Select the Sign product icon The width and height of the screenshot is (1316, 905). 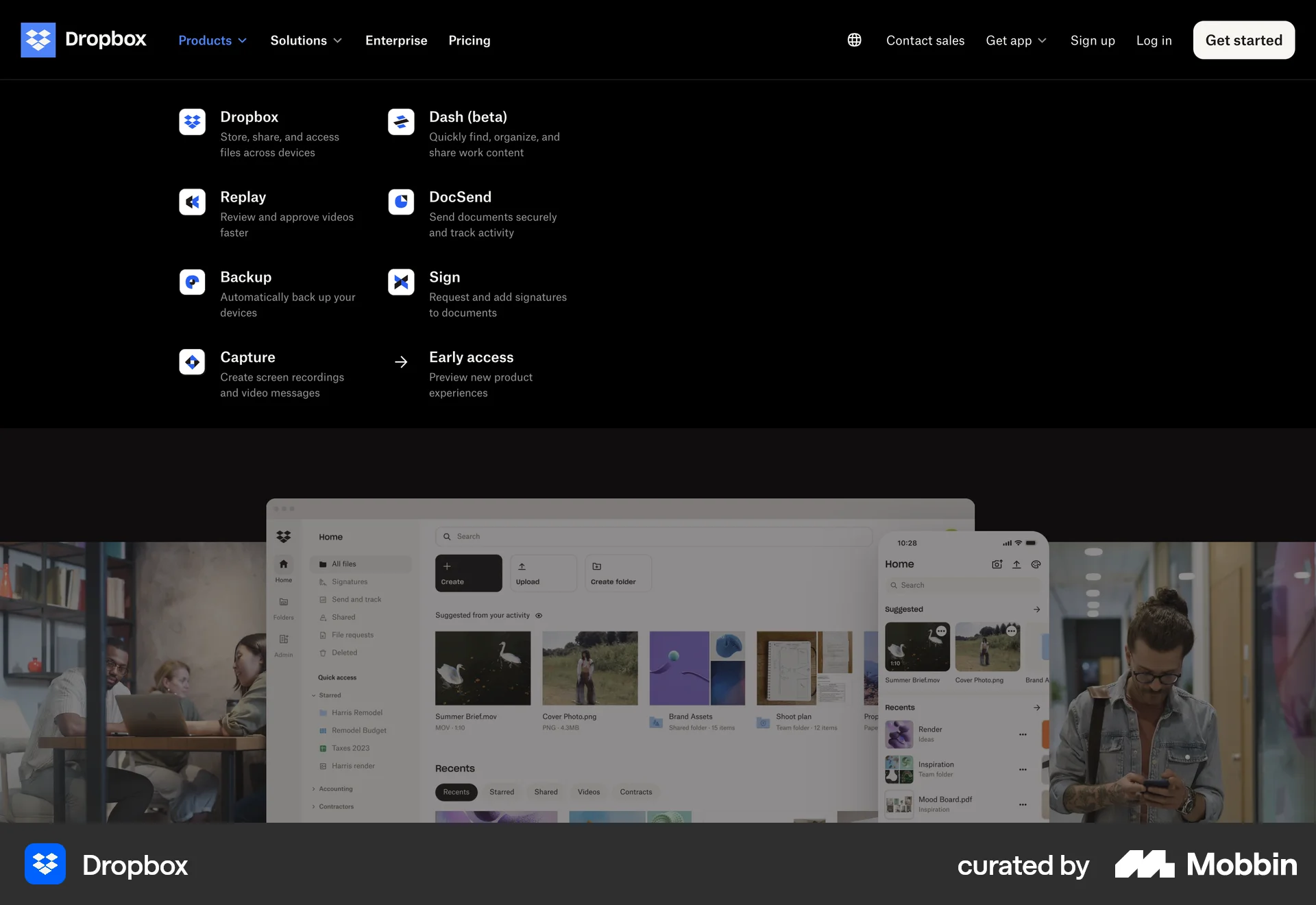coord(400,282)
